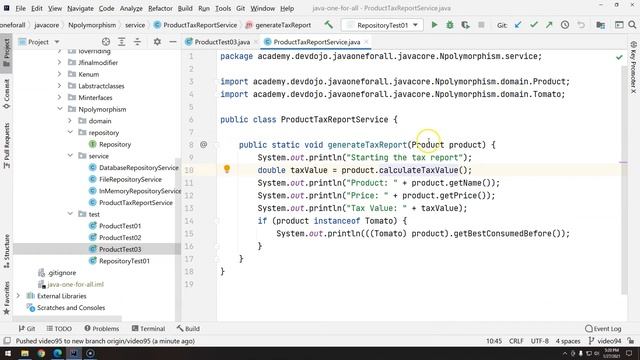The height and width of the screenshot is (360, 640).
Task: Click the green inspection checkmark in editor
Action: pyautogui.click(x=619, y=57)
